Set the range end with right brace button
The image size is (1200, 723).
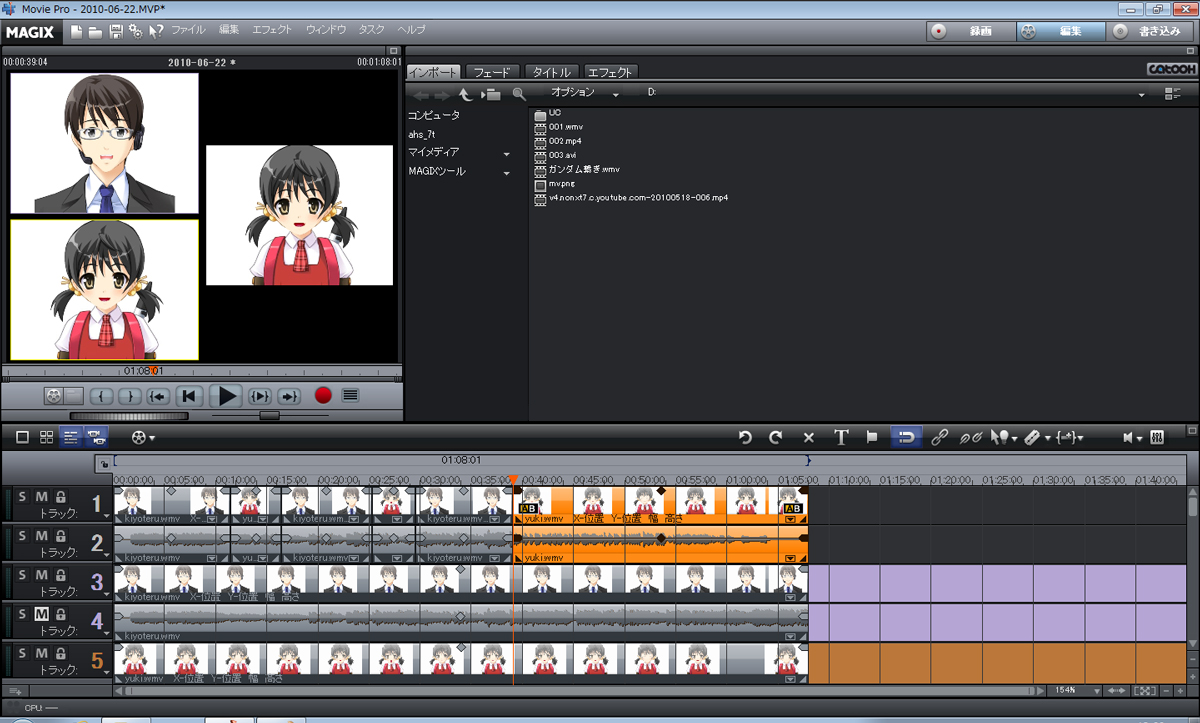[129, 396]
